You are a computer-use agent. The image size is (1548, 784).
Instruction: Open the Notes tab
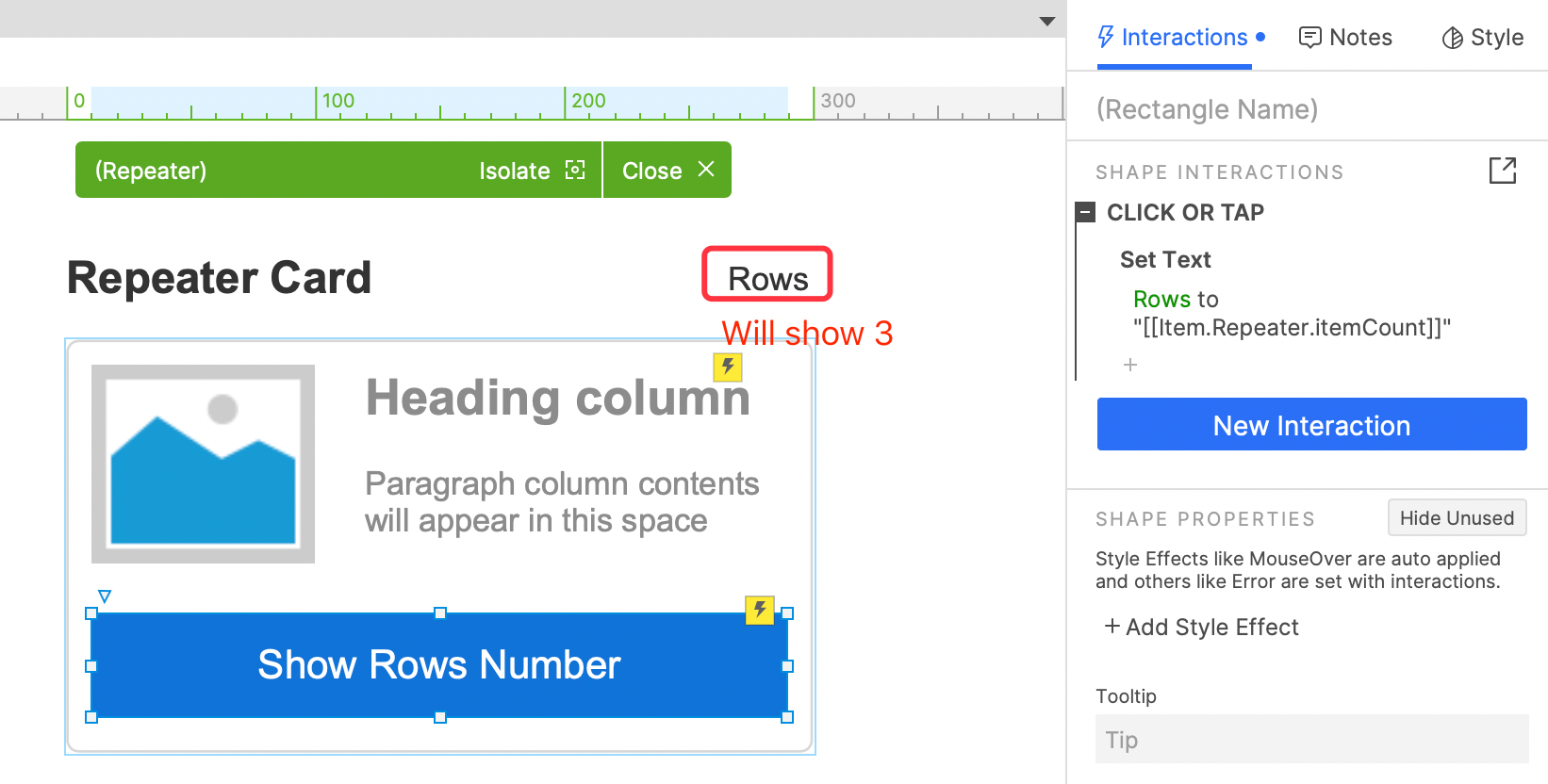(x=1345, y=38)
